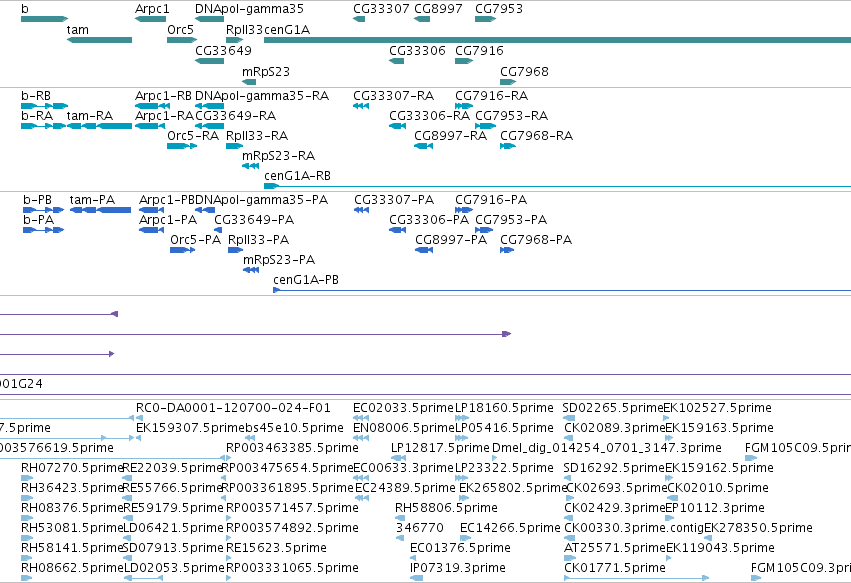Screen dimensions: 851x583
Task: Click the RC0-DA0001-120700-024-F01 EST label
Action: 233,408
